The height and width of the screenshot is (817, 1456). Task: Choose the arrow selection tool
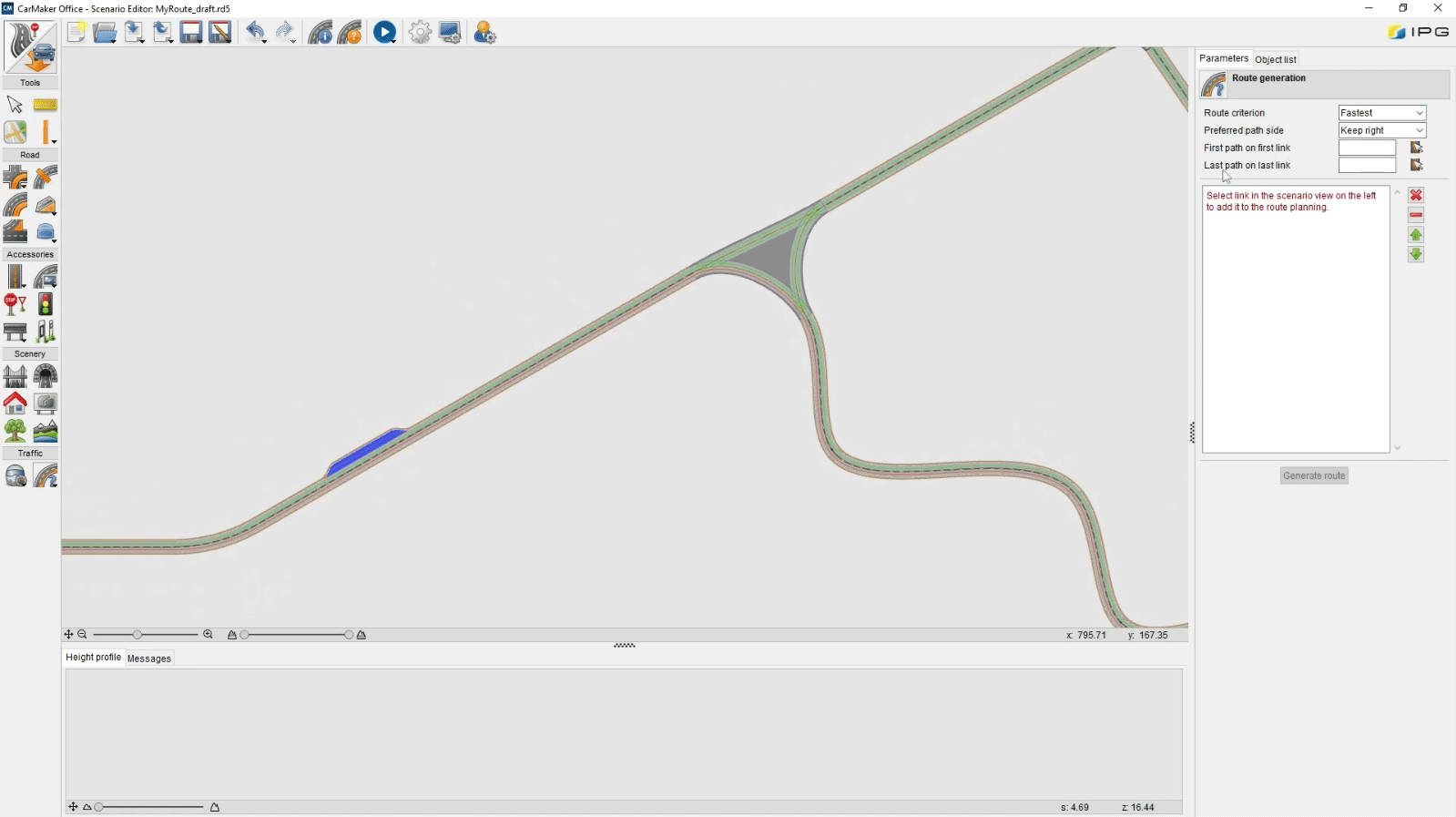[x=15, y=105]
